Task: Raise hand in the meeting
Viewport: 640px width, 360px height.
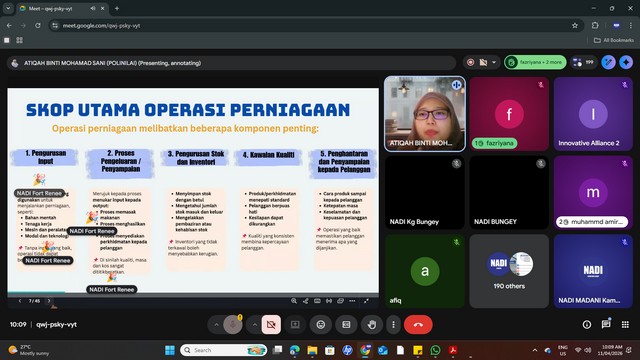Action: coord(371,325)
